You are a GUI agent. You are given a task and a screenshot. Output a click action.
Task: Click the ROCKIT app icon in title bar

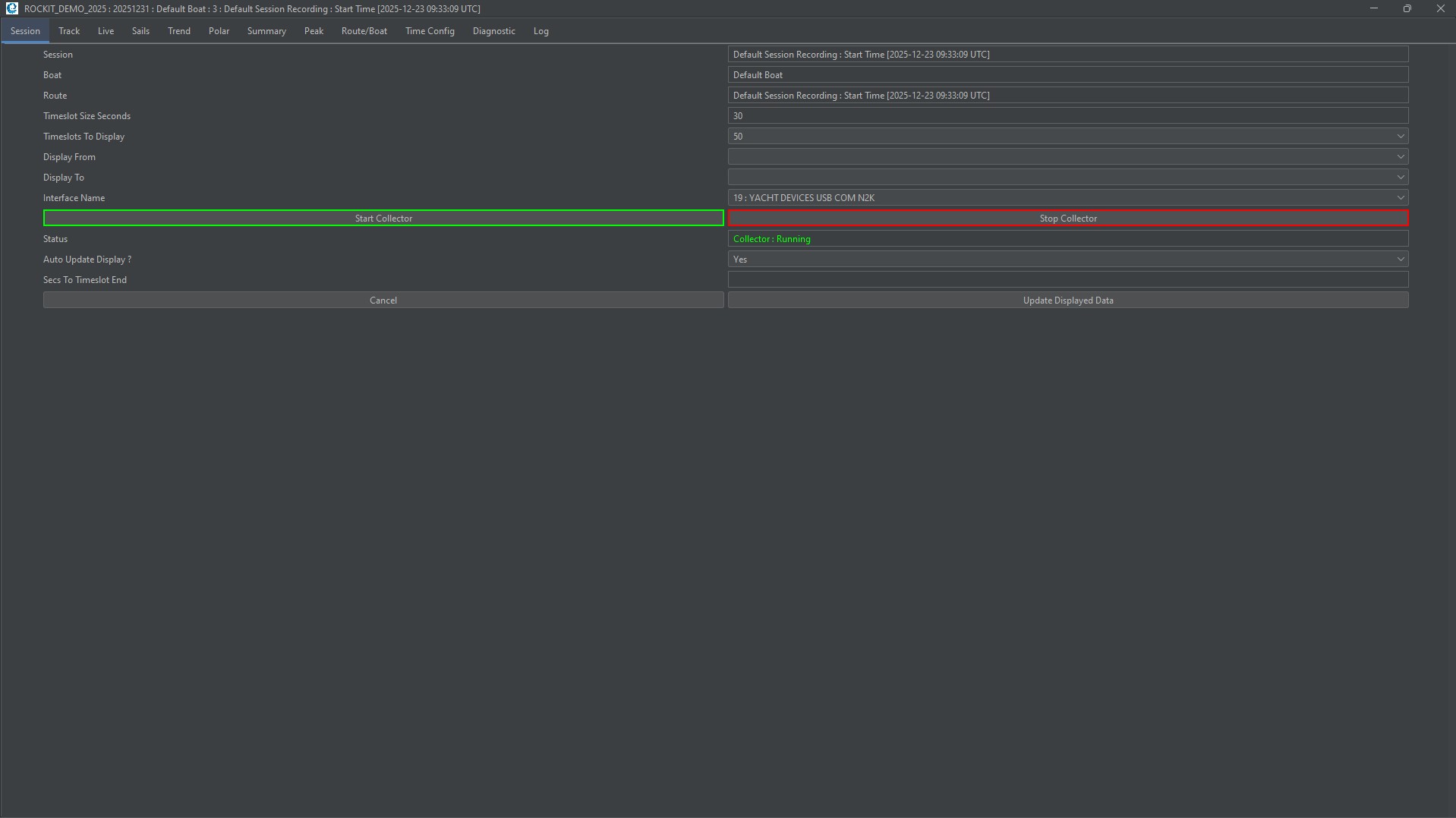coord(11,8)
